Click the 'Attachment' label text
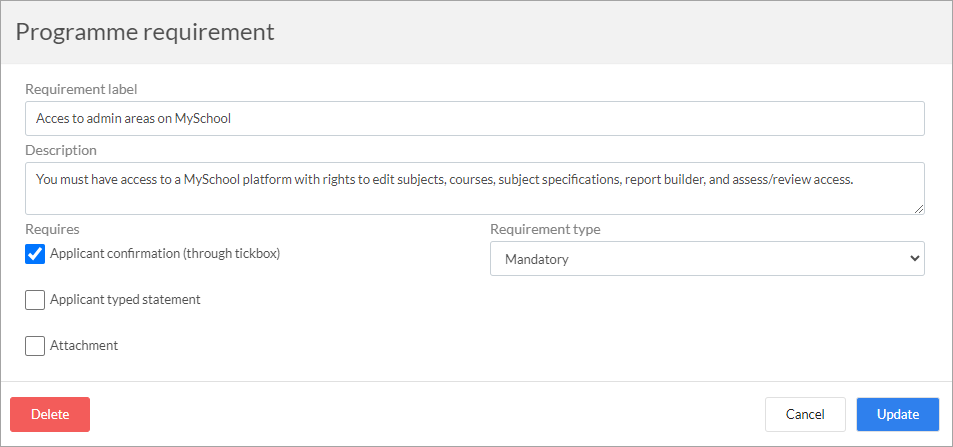 click(x=84, y=345)
